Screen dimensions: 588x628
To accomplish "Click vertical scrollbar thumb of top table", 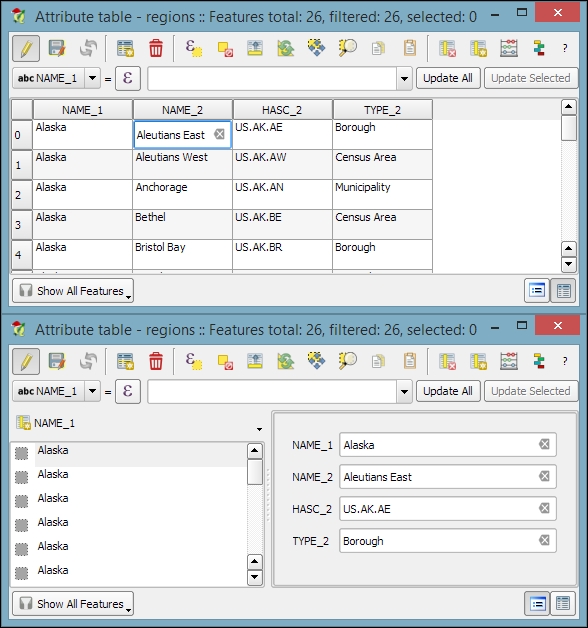I will coord(568,128).
